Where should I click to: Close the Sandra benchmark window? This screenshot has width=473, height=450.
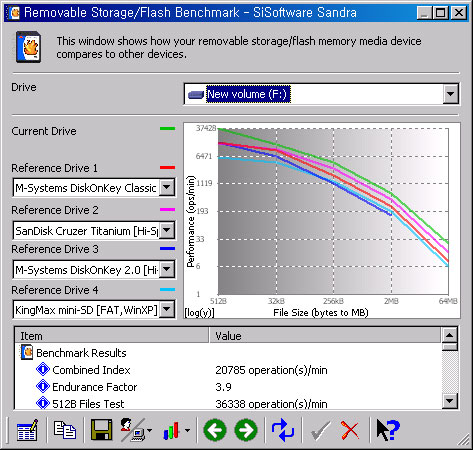click(459, 13)
